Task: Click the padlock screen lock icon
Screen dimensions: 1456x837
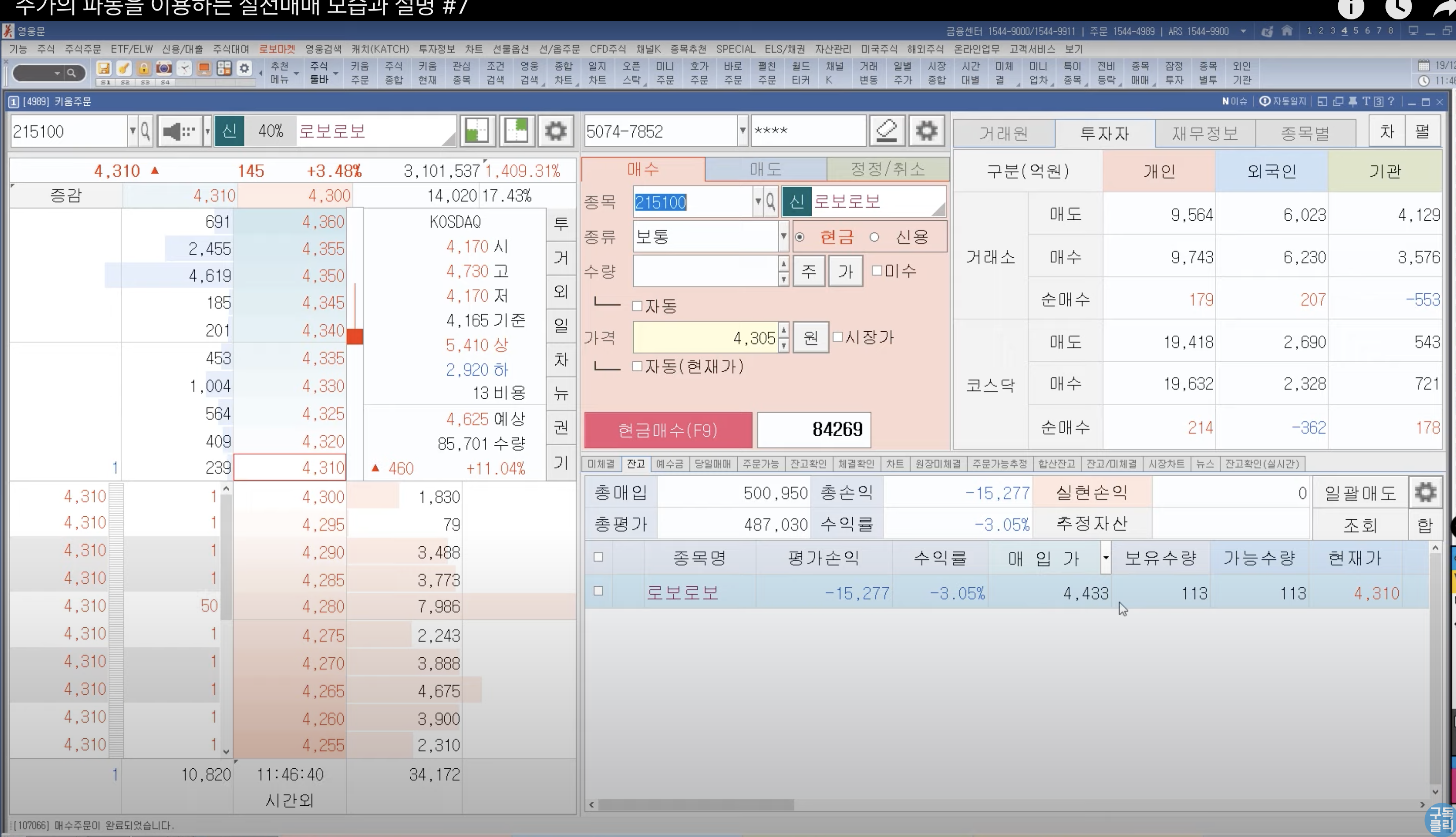Action: [144, 68]
